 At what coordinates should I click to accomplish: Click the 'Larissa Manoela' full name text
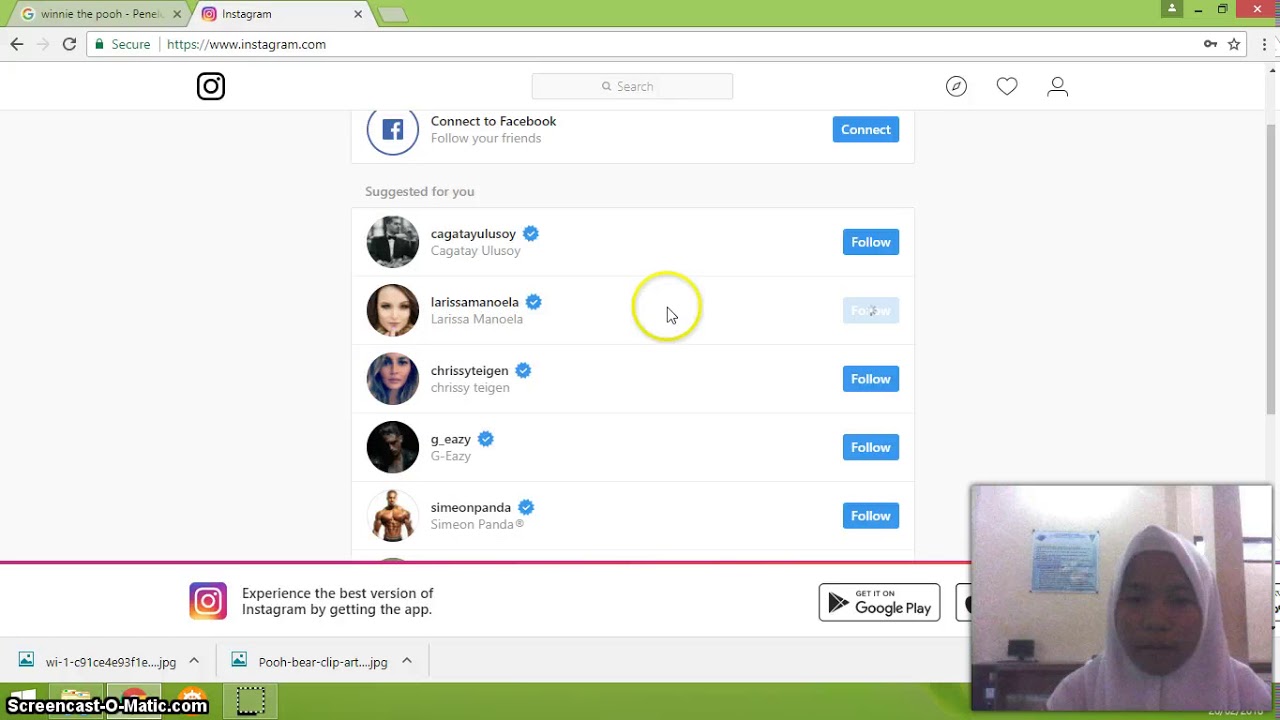coord(477,319)
